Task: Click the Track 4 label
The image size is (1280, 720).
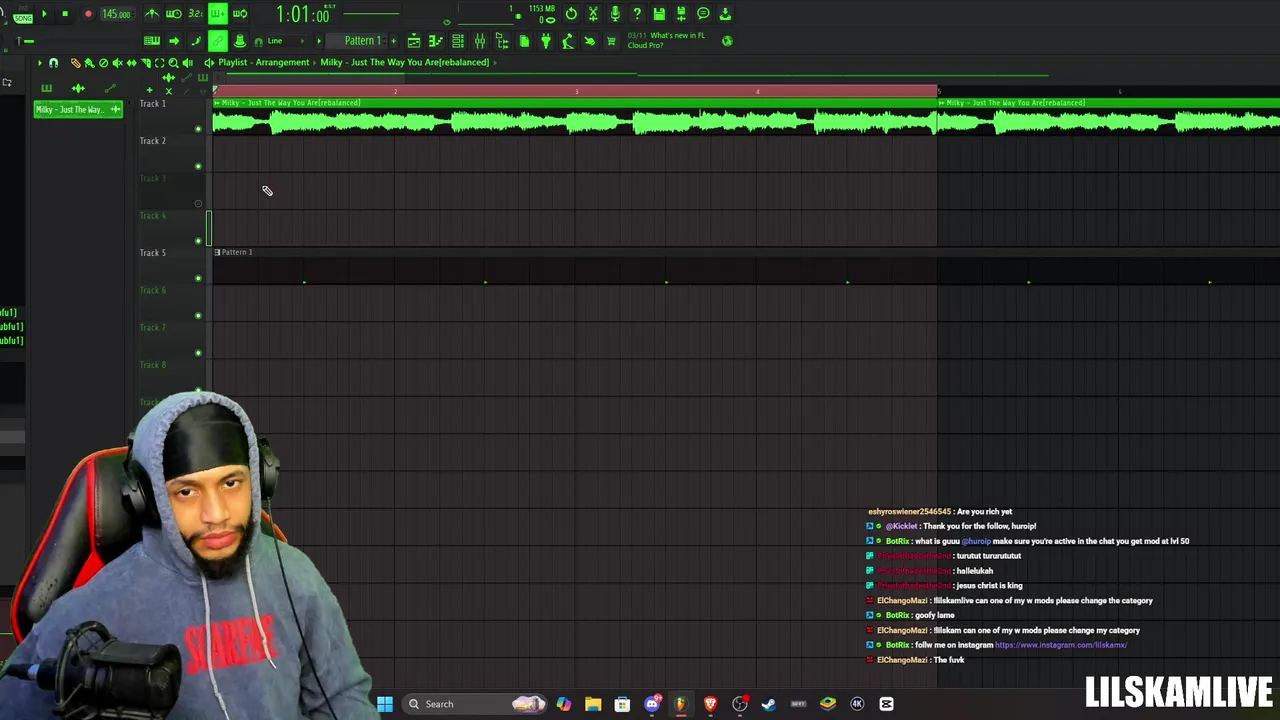Action: [x=153, y=215]
